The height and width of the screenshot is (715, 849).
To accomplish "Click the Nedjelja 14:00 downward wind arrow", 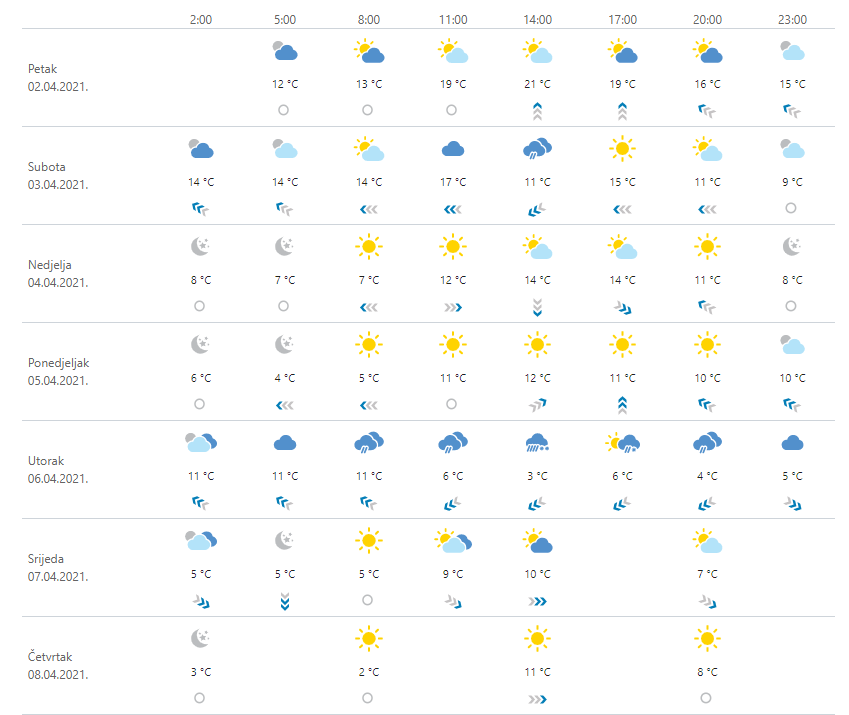I will pyautogui.click(x=537, y=306).
